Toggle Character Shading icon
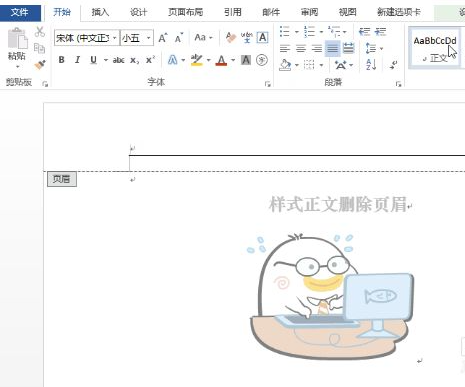The height and width of the screenshot is (387, 465). 246,60
